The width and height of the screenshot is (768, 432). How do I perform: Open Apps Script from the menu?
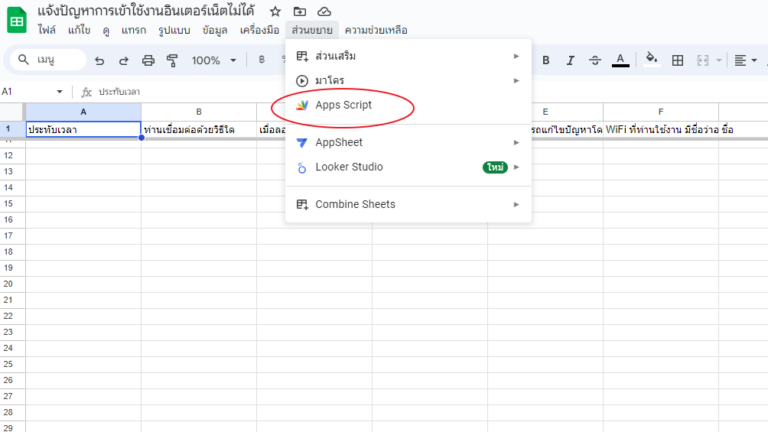tap(343, 105)
